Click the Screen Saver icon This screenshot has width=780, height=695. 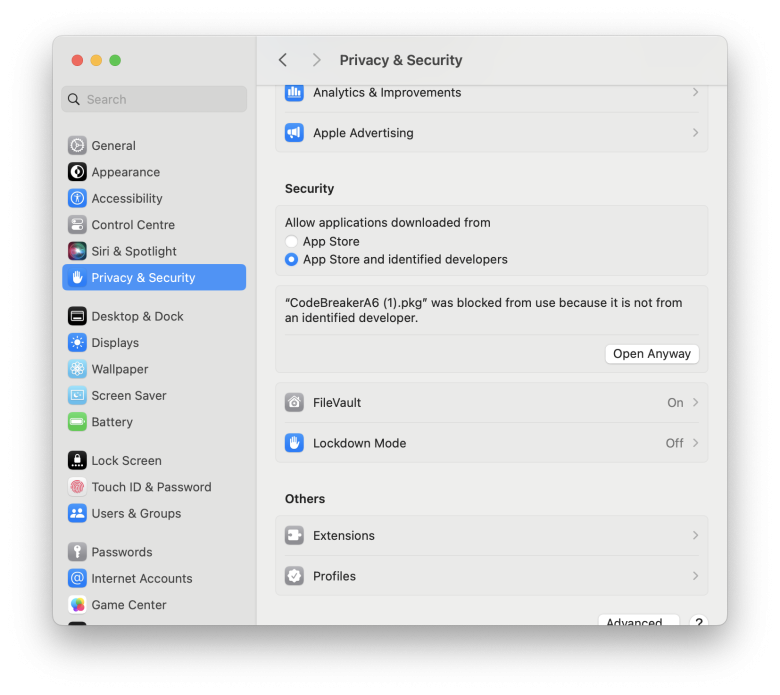tap(77, 395)
